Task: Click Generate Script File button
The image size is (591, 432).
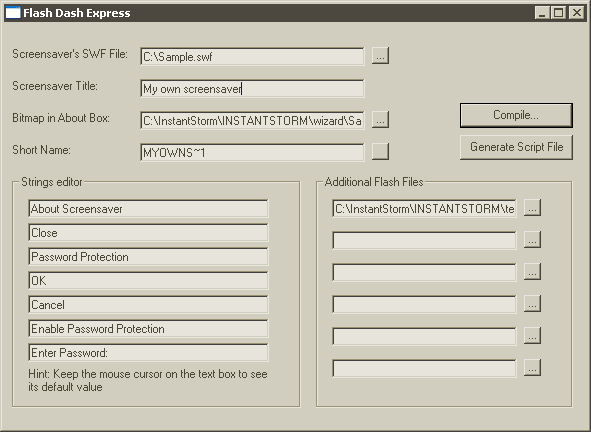Action: pos(516,147)
